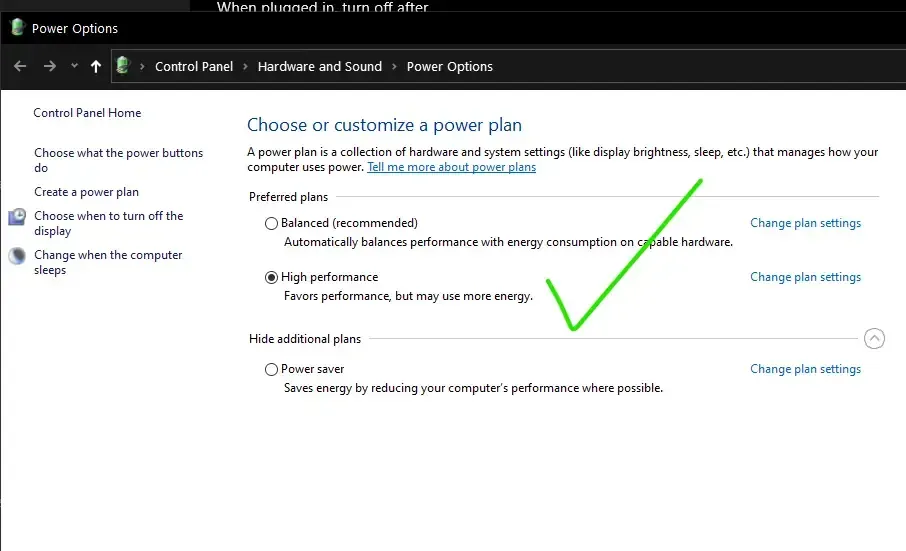Screen dimensions: 906x551
Task: Open chevron after Hardware and Sound breadcrumb
Action: 394,66
